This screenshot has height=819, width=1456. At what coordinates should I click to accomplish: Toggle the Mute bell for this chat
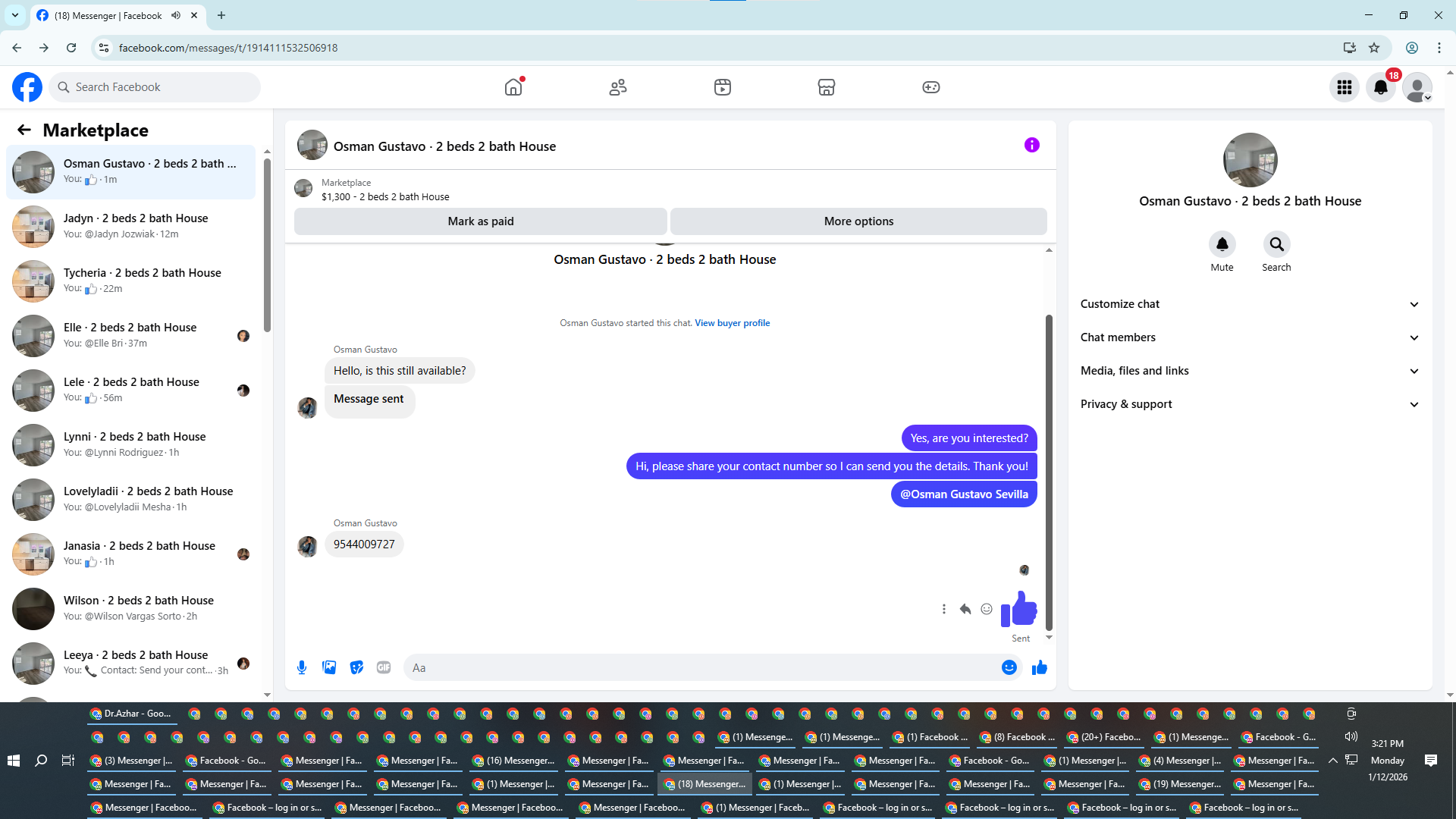click(x=1222, y=244)
